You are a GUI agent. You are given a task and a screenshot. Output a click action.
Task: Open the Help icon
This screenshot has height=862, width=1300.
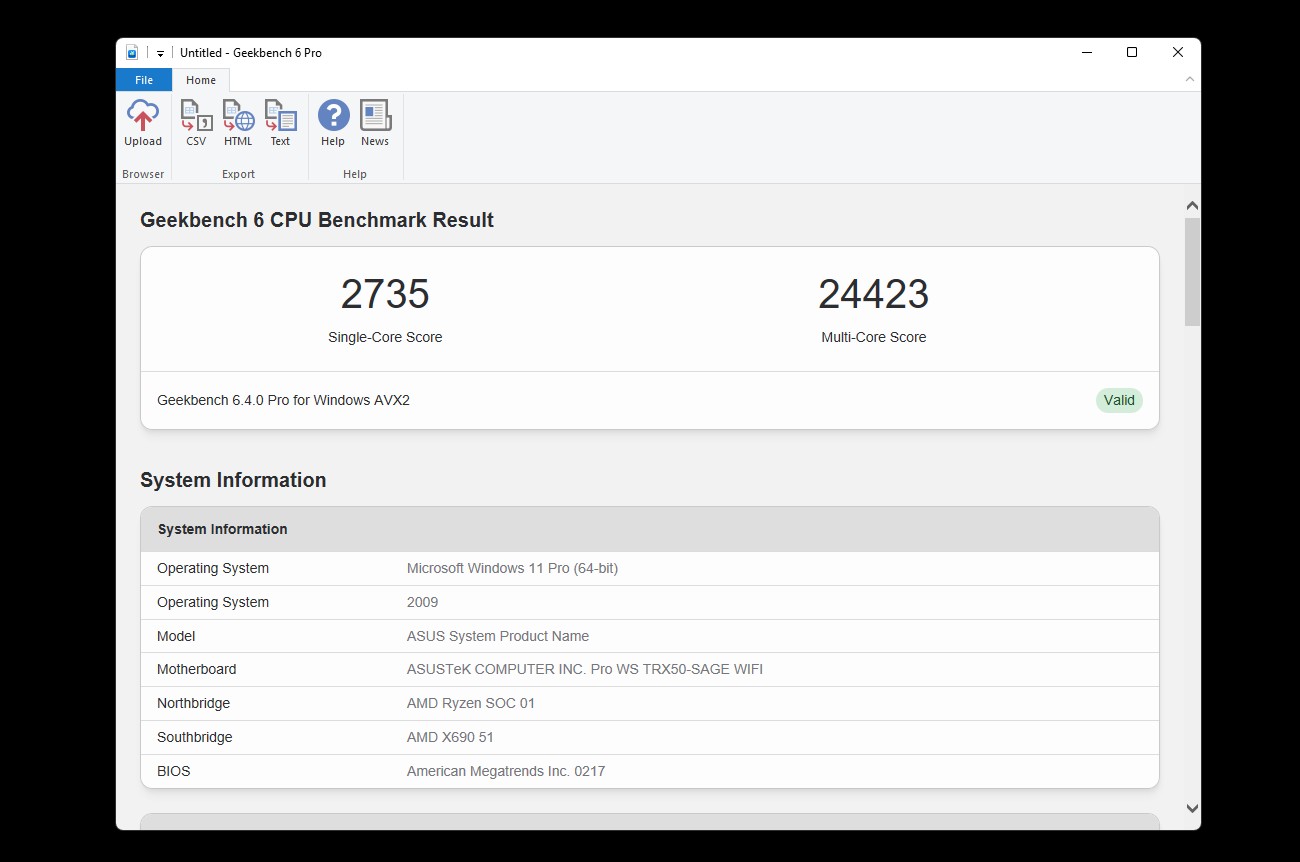click(x=333, y=124)
